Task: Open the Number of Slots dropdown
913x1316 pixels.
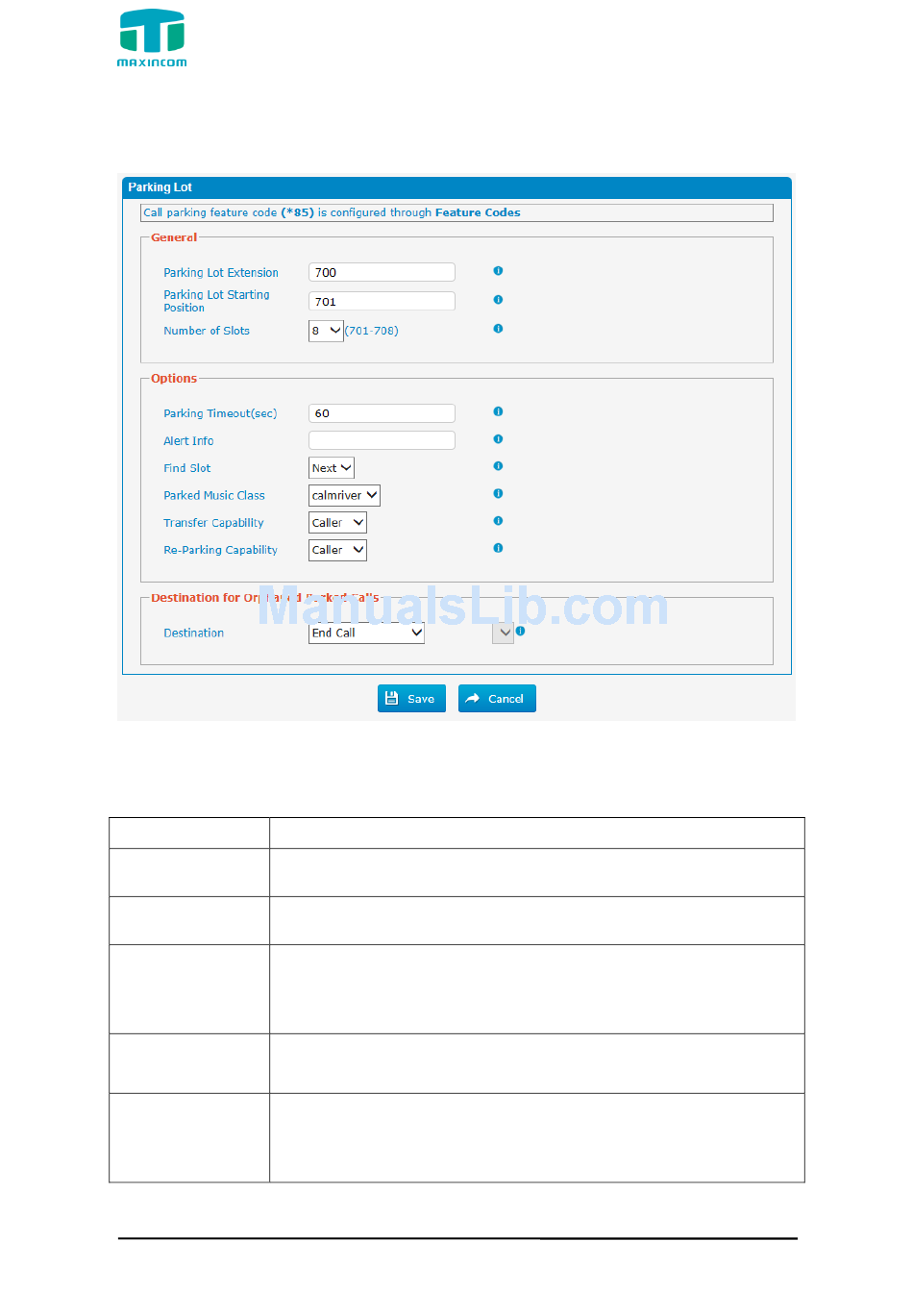Action: click(x=326, y=331)
